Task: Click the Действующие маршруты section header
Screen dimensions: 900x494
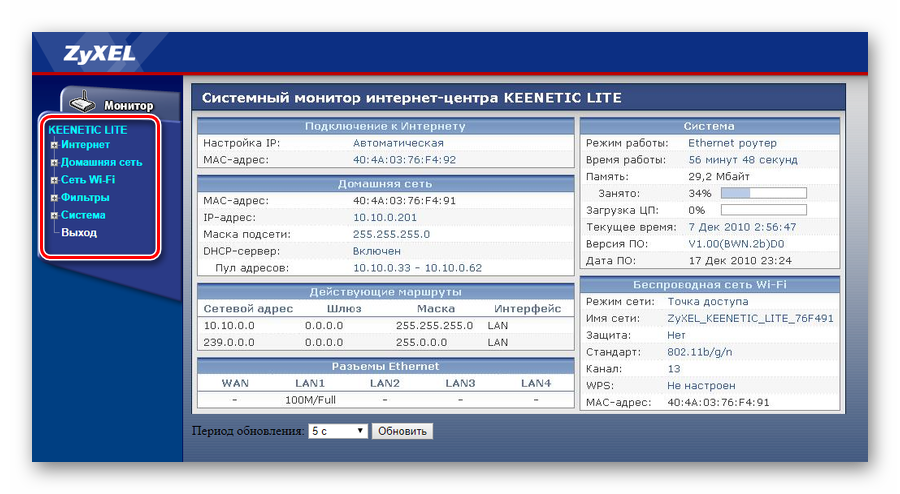Action: click(385, 292)
